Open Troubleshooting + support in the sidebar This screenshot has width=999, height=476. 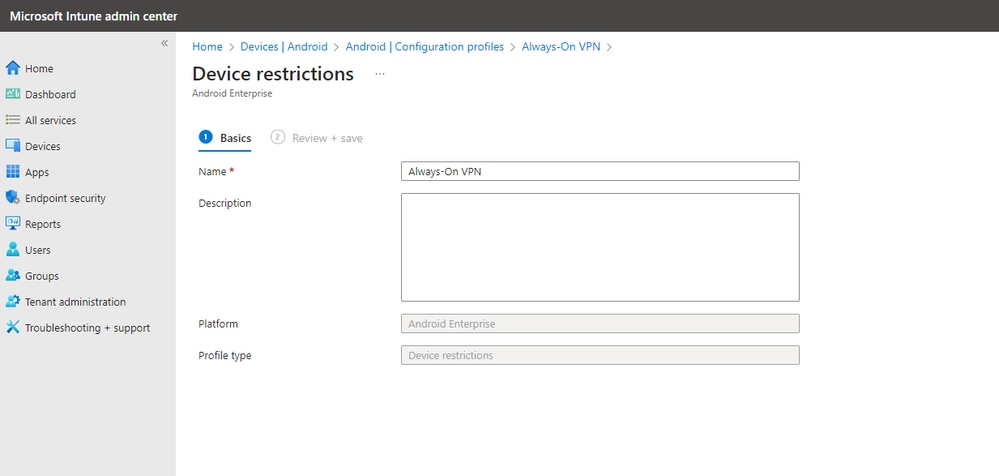(x=87, y=328)
